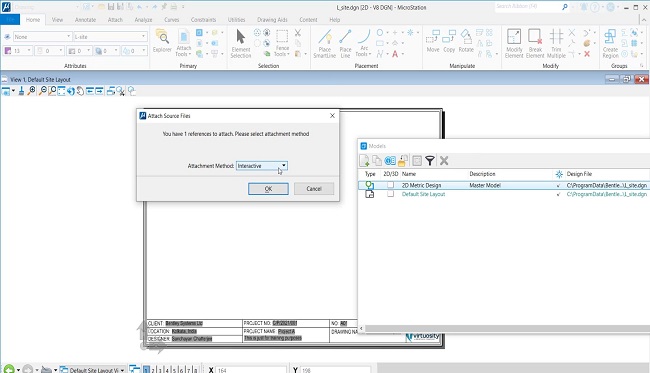The image size is (650, 373).
Task: Open the color 13 dropdown in Attributes
Action: tap(18, 51)
